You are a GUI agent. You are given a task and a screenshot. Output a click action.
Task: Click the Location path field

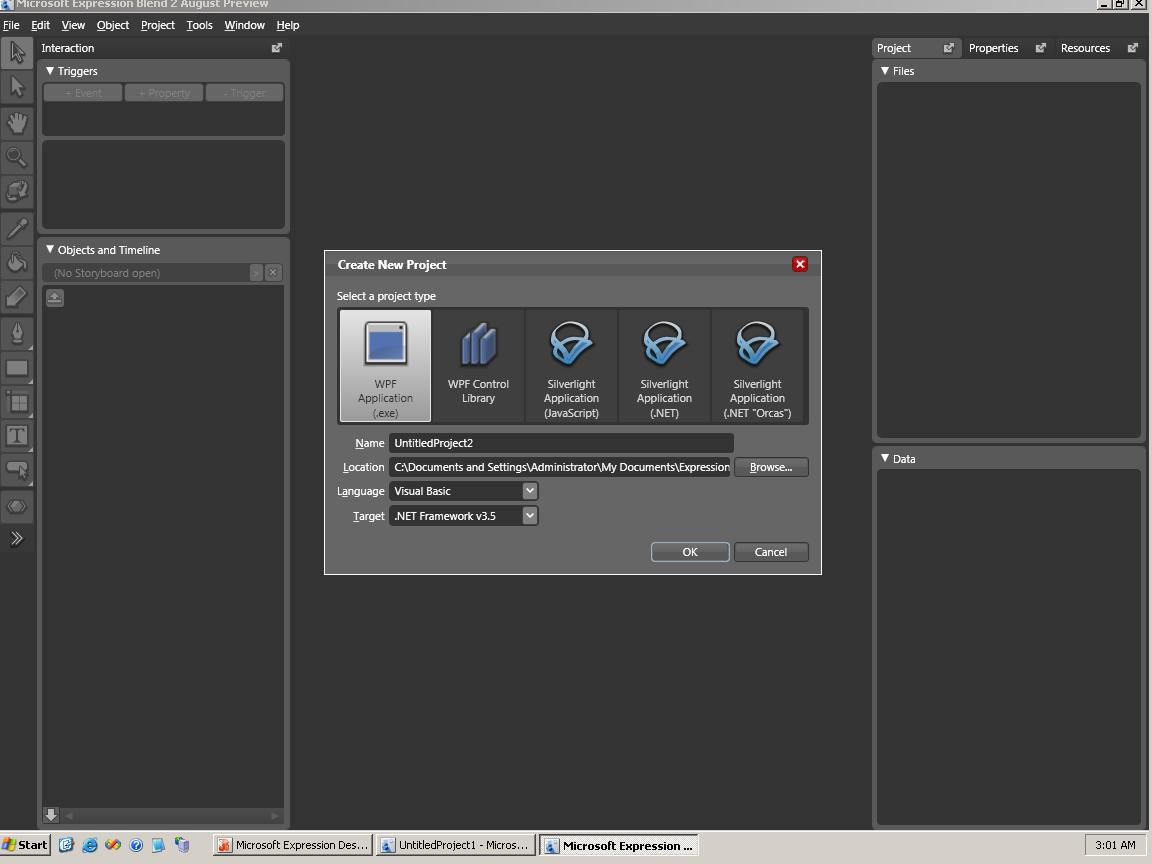(559, 467)
